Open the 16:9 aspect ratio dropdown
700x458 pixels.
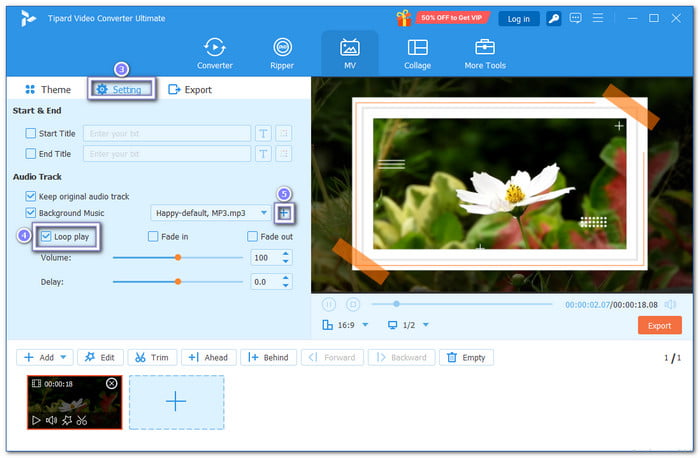[365, 325]
